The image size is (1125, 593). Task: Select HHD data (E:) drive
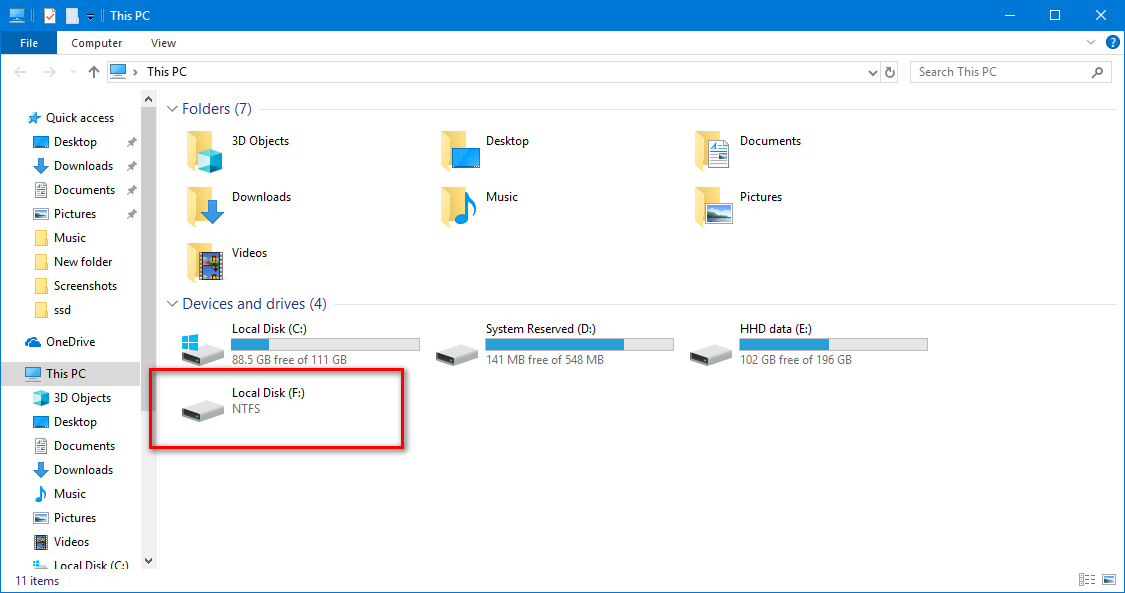(808, 344)
